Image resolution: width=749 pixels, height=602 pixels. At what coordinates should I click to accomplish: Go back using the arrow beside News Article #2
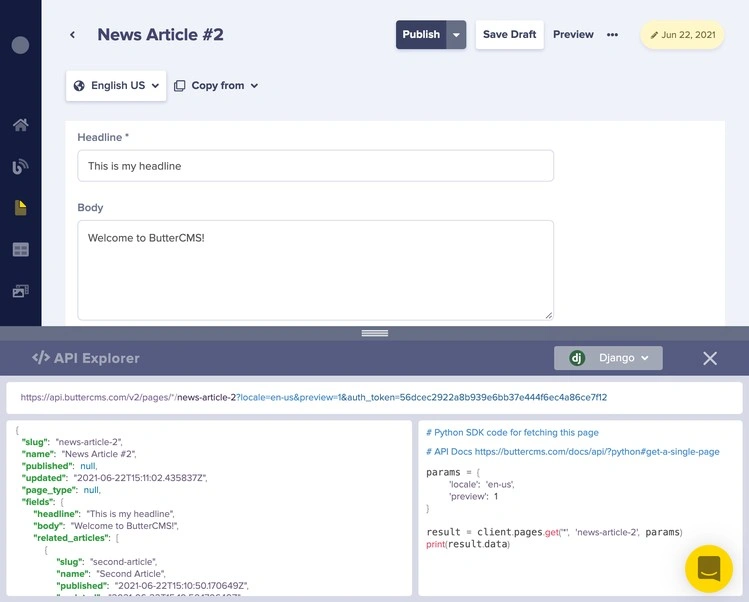(72, 34)
